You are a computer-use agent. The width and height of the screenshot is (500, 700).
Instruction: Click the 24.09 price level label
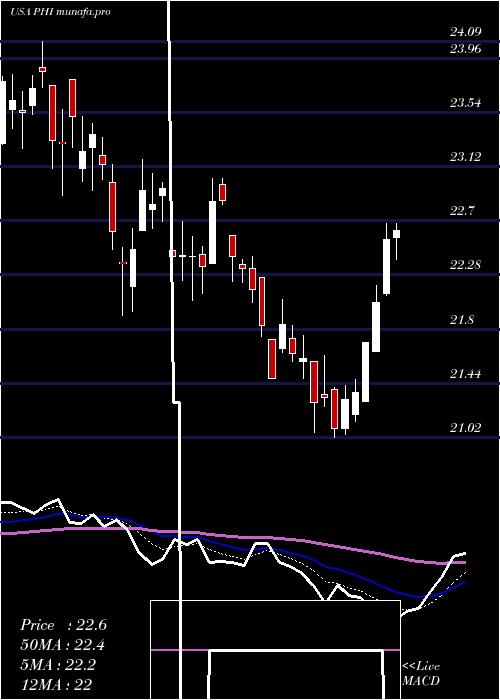465,32
